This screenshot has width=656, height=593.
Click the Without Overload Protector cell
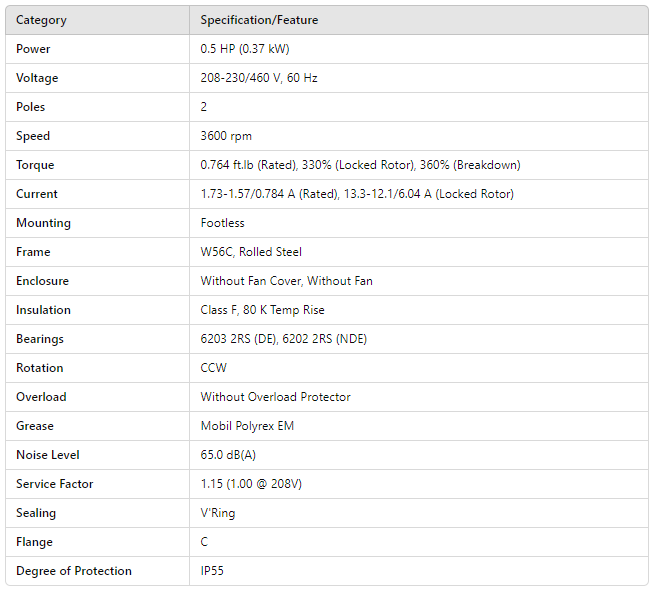(275, 397)
